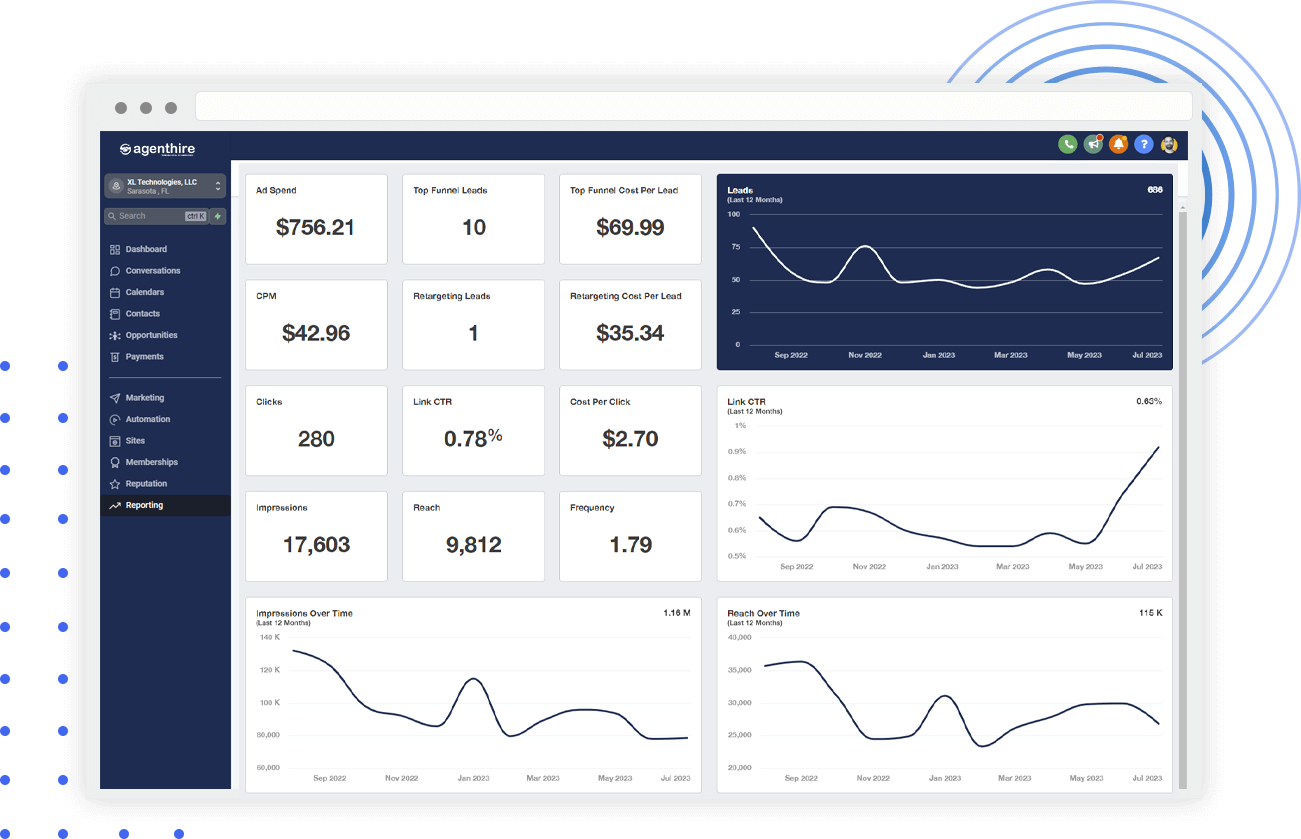Click the blue question mark help icon
The width and height of the screenshot is (1301, 839).
(x=1144, y=145)
